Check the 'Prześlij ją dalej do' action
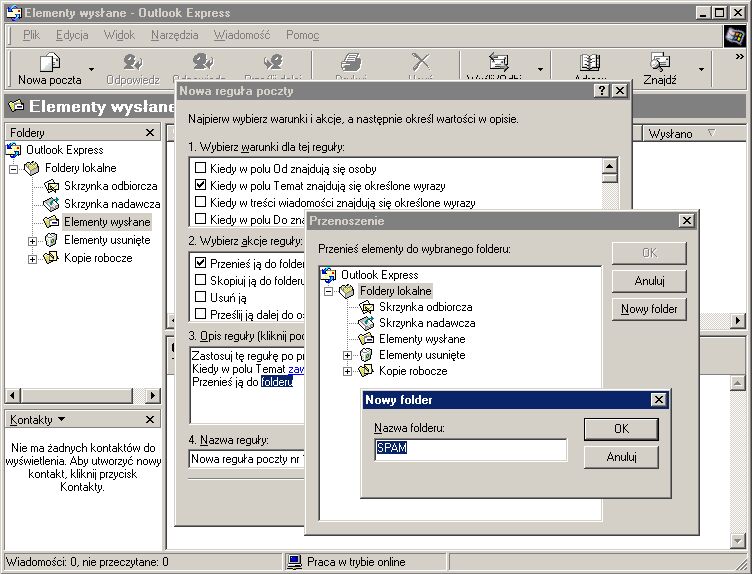Viewport: 752px width, 574px height. click(x=200, y=314)
